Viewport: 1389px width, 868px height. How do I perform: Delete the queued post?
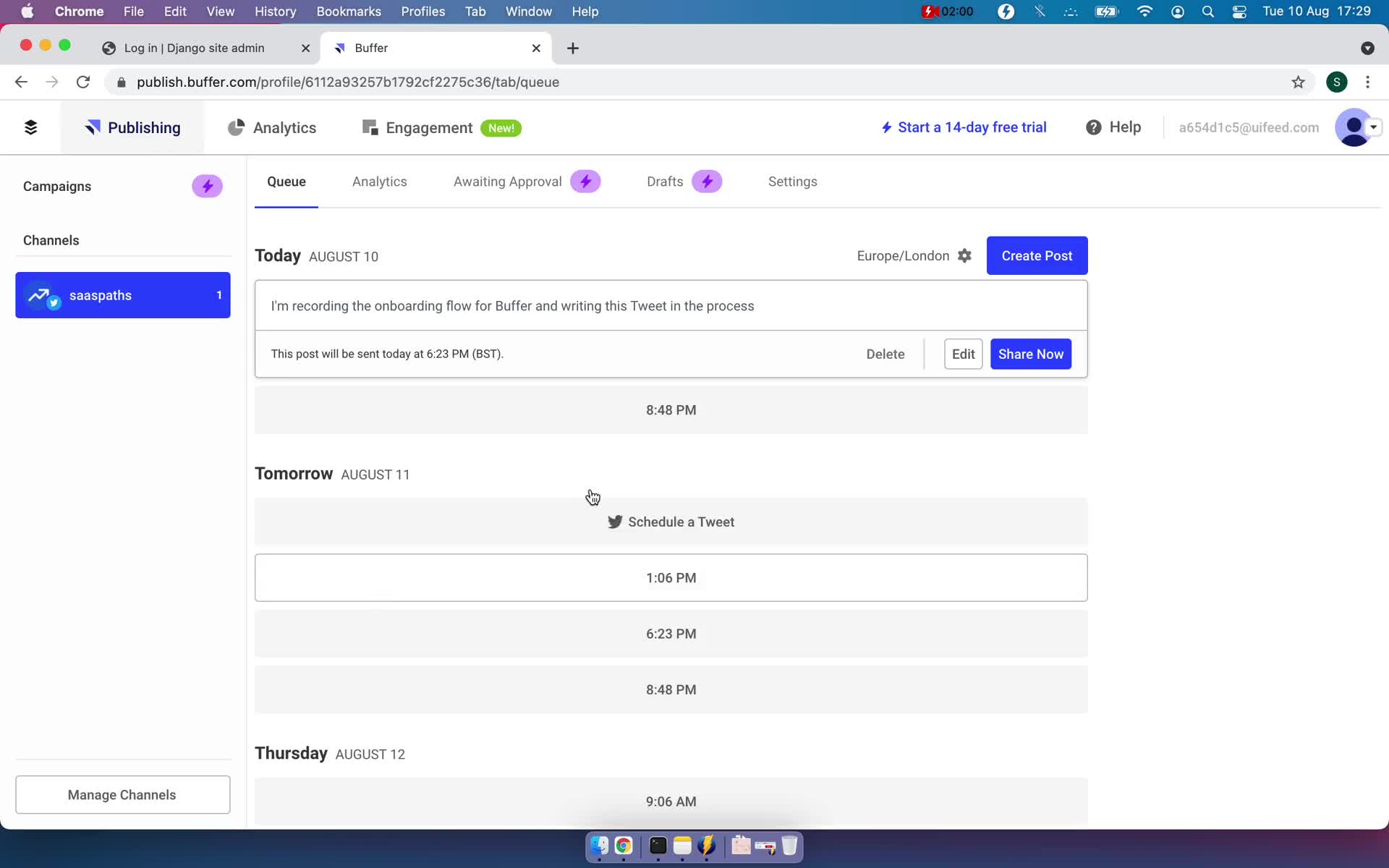coord(885,354)
